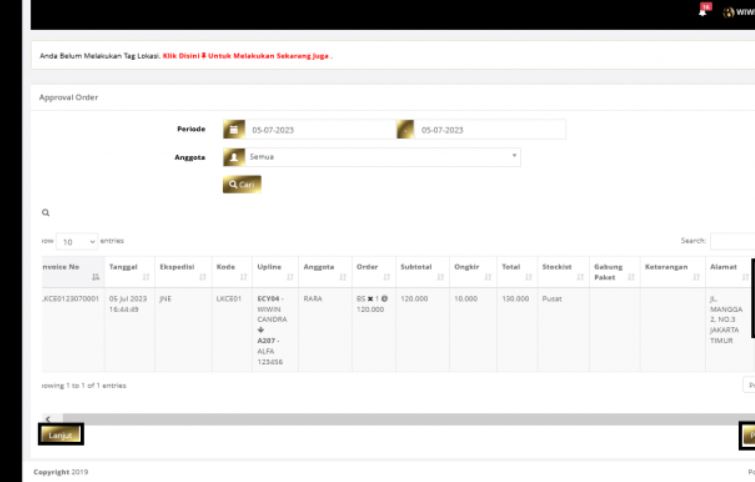Click the end Periode date field

490,130
